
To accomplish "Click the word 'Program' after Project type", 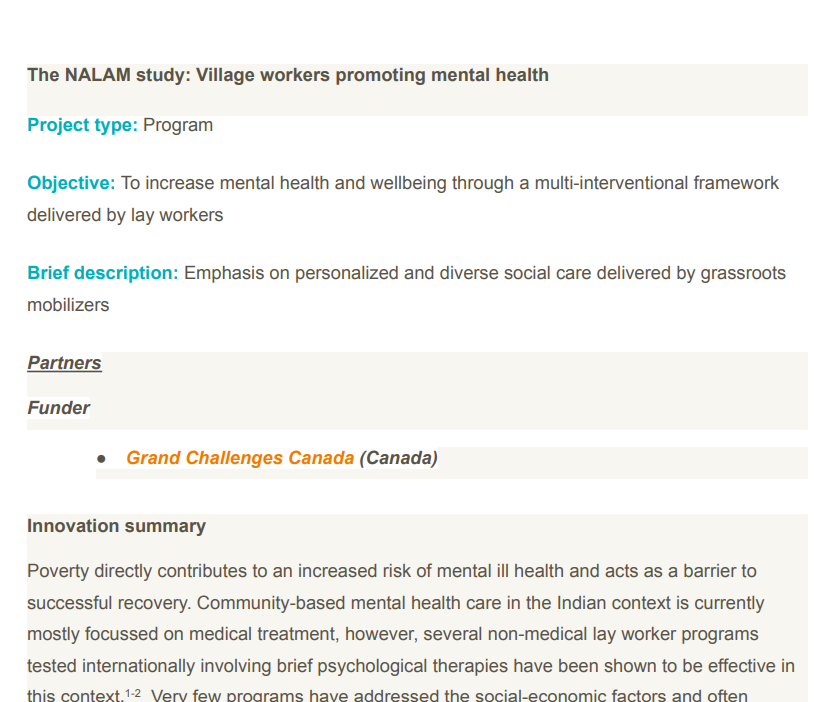I will 178,125.
